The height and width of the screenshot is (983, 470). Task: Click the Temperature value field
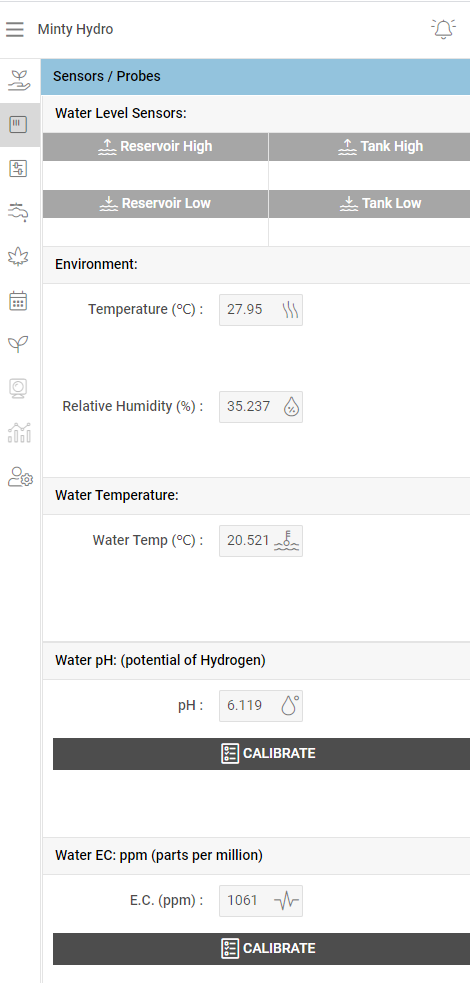(x=261, y=310)
